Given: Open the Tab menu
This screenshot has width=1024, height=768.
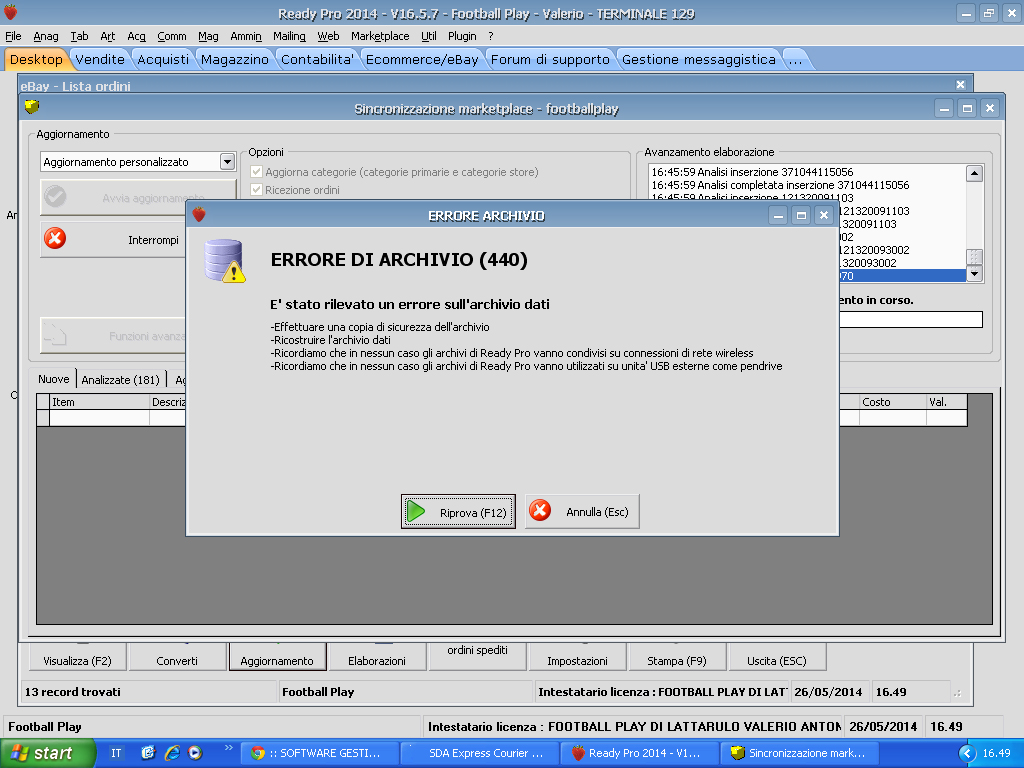Looking at the screenshot, I should coord(79,36).
